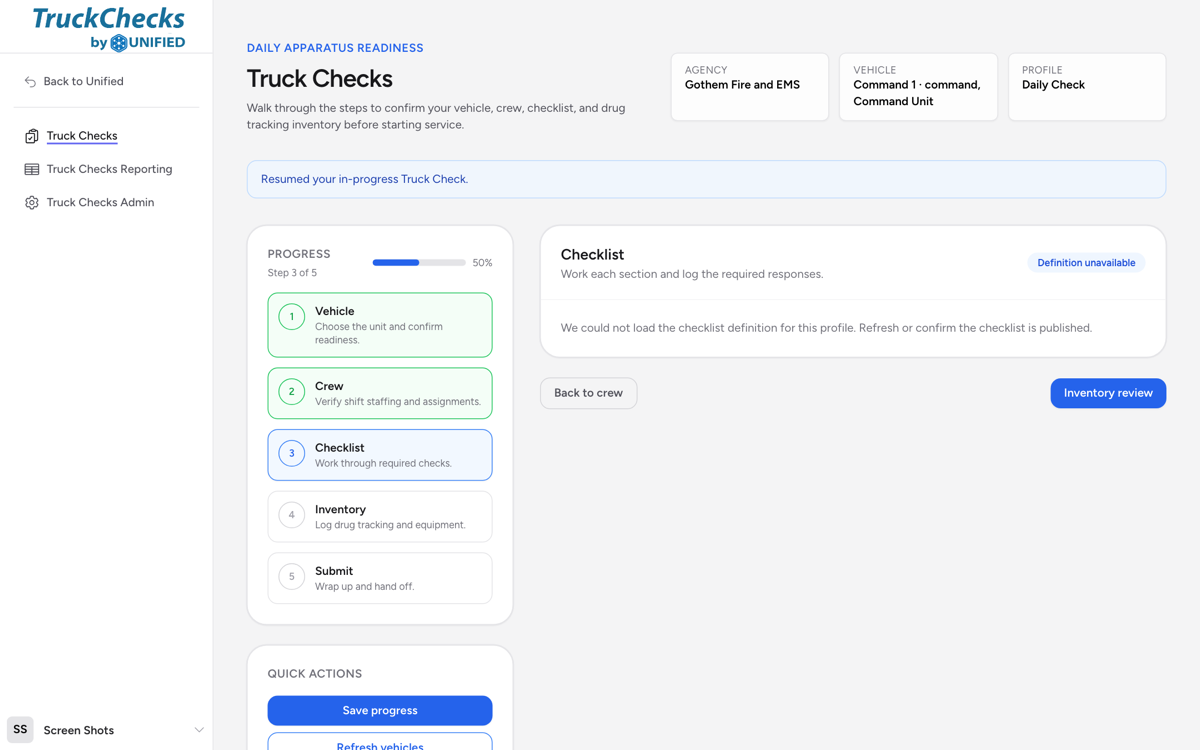
Task: Click the 'DAILY APPARATUS READINESS' heading
Action: [x=335, y=48]
